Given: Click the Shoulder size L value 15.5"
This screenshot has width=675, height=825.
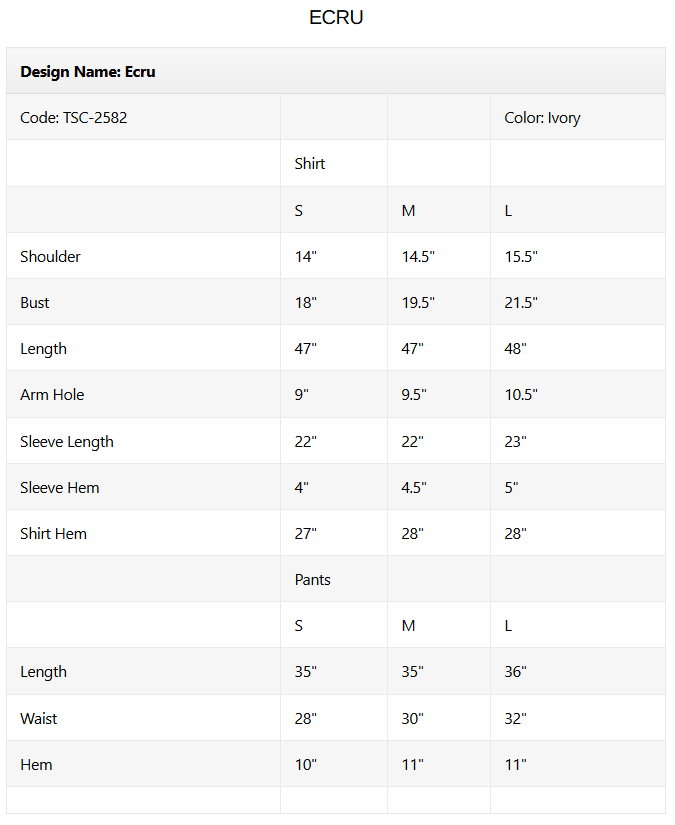Looking at the screenshot, I should pyautogui.click(x=521, y=257).
